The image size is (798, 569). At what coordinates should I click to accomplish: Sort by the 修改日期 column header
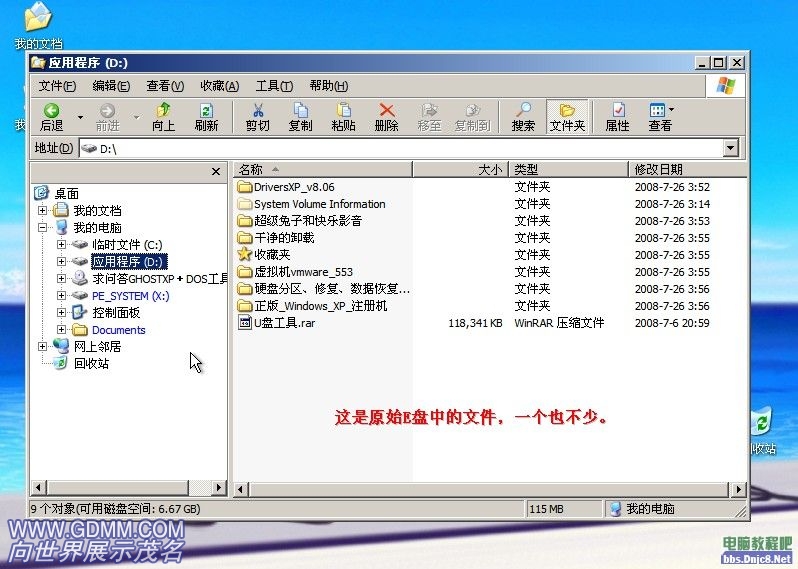coord(687,169)
